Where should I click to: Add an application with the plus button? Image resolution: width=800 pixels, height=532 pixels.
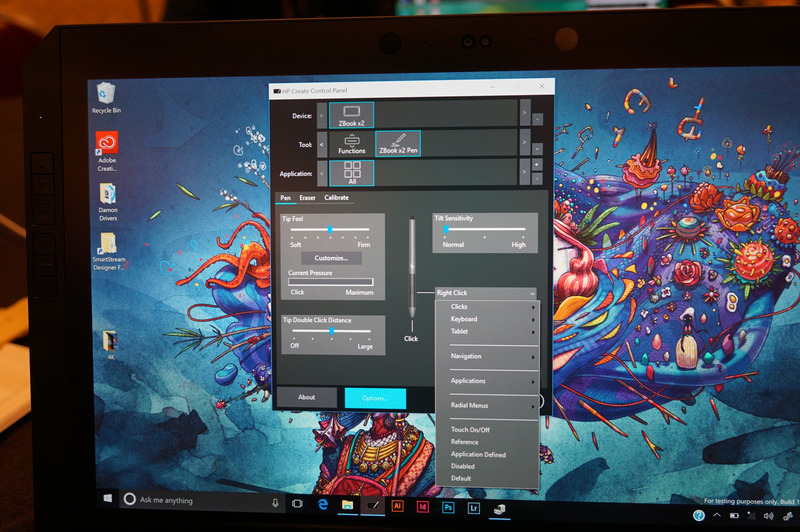pos(537,165)
